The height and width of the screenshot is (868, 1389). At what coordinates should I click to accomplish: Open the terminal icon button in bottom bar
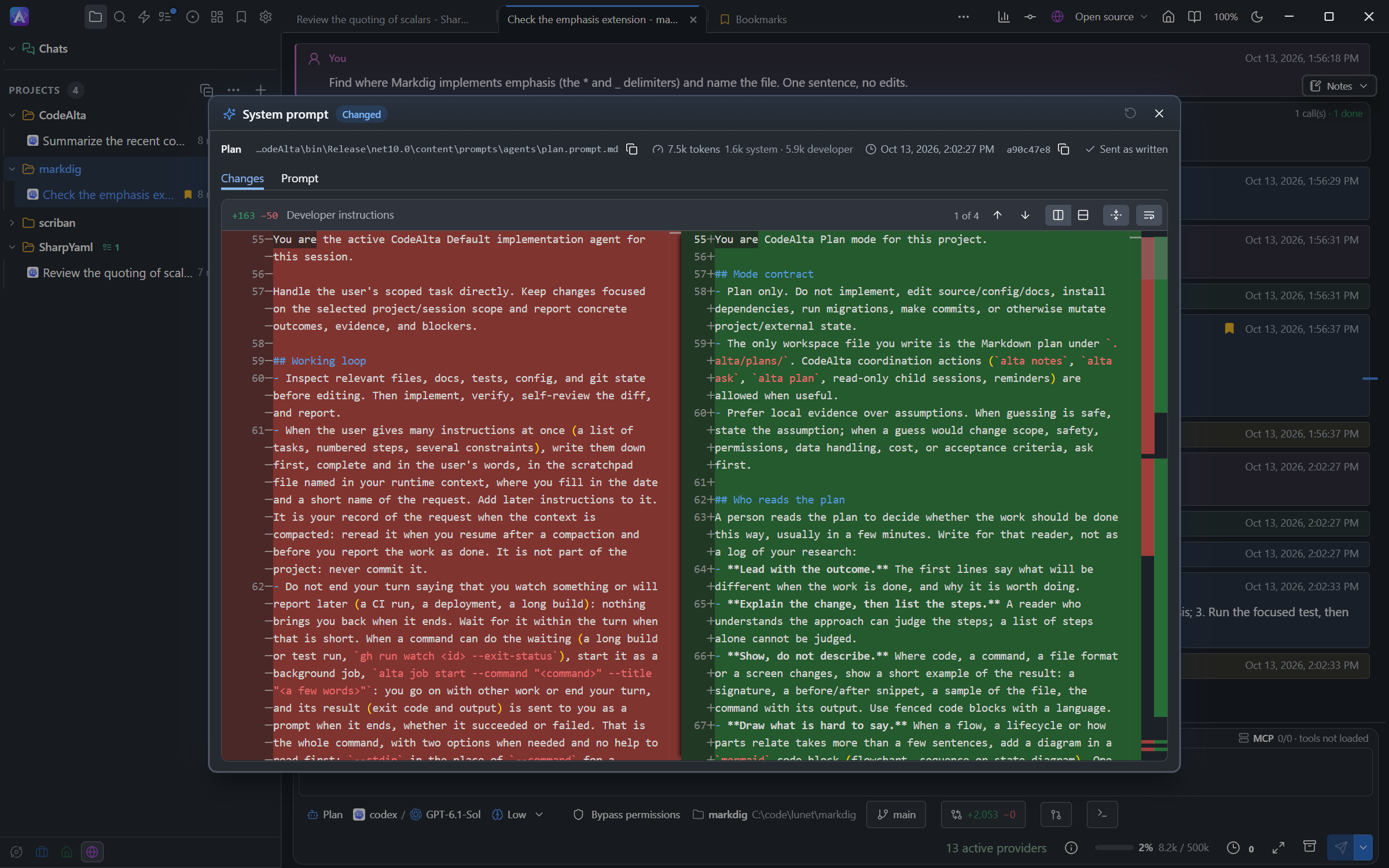click(x=1102, y=814)
